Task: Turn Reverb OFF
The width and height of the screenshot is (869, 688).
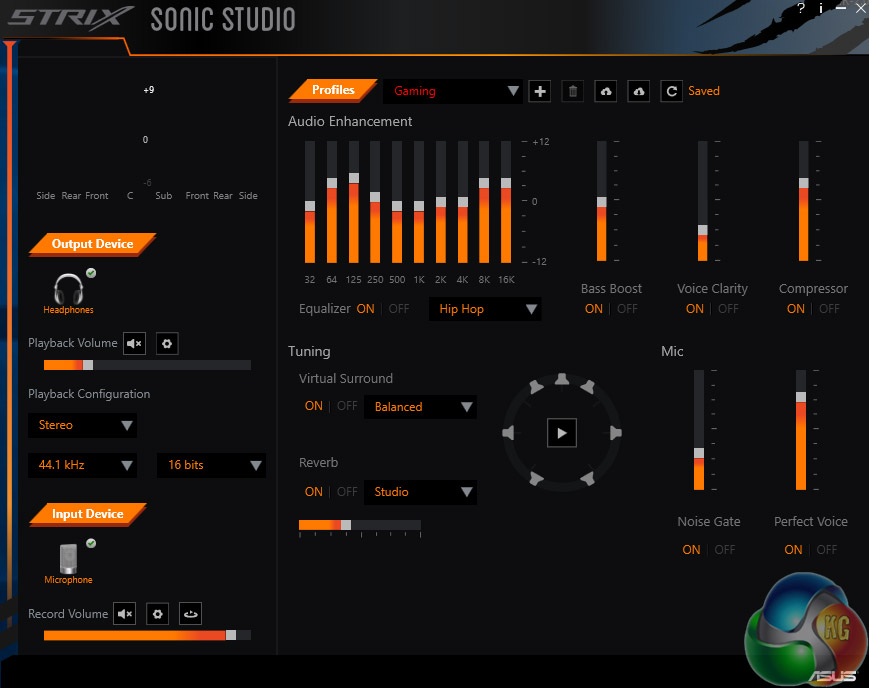Action: (347, 492)
